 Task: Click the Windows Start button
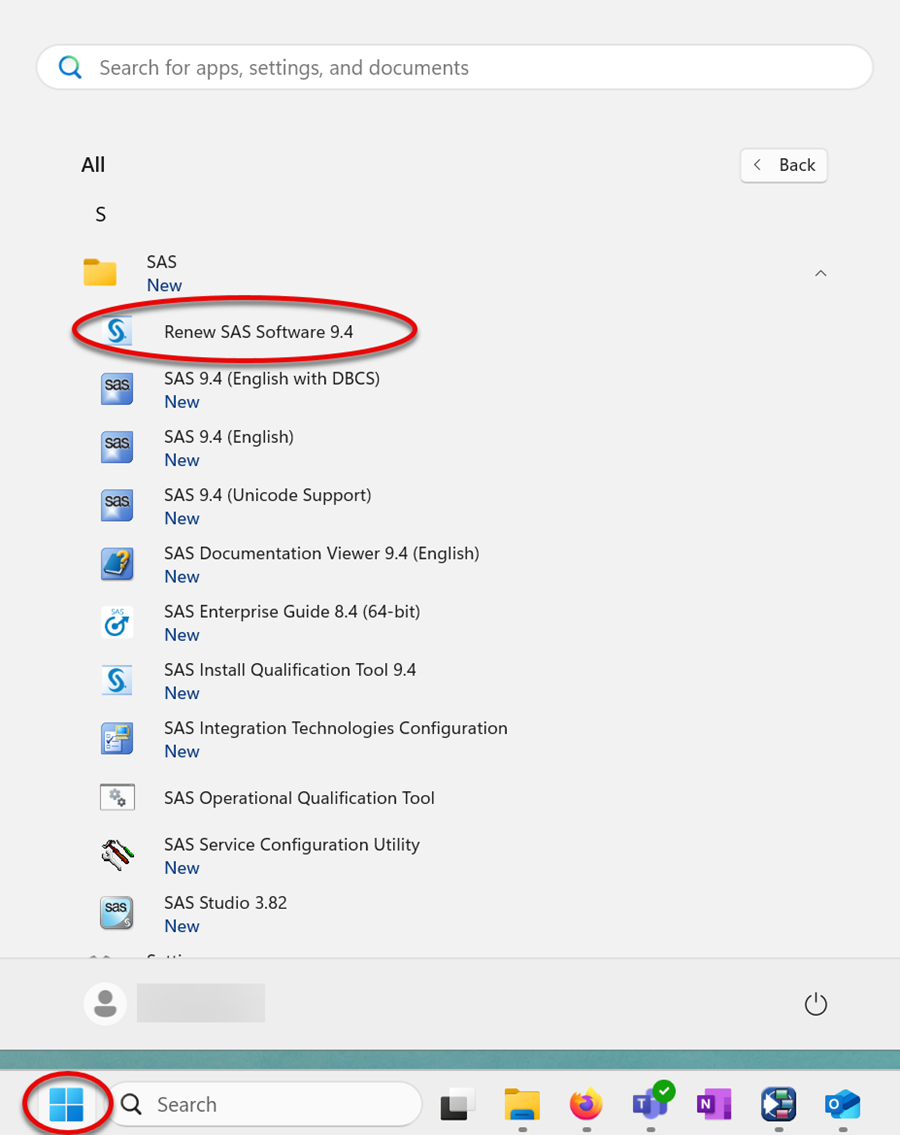click(x=67, y=1104)
